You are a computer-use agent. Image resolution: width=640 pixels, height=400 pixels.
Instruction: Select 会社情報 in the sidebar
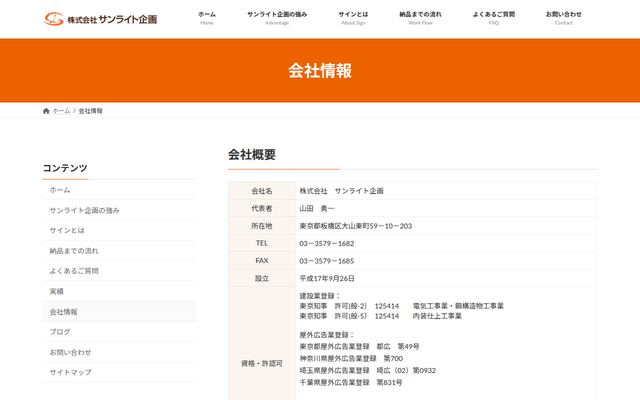click(119, 311)
